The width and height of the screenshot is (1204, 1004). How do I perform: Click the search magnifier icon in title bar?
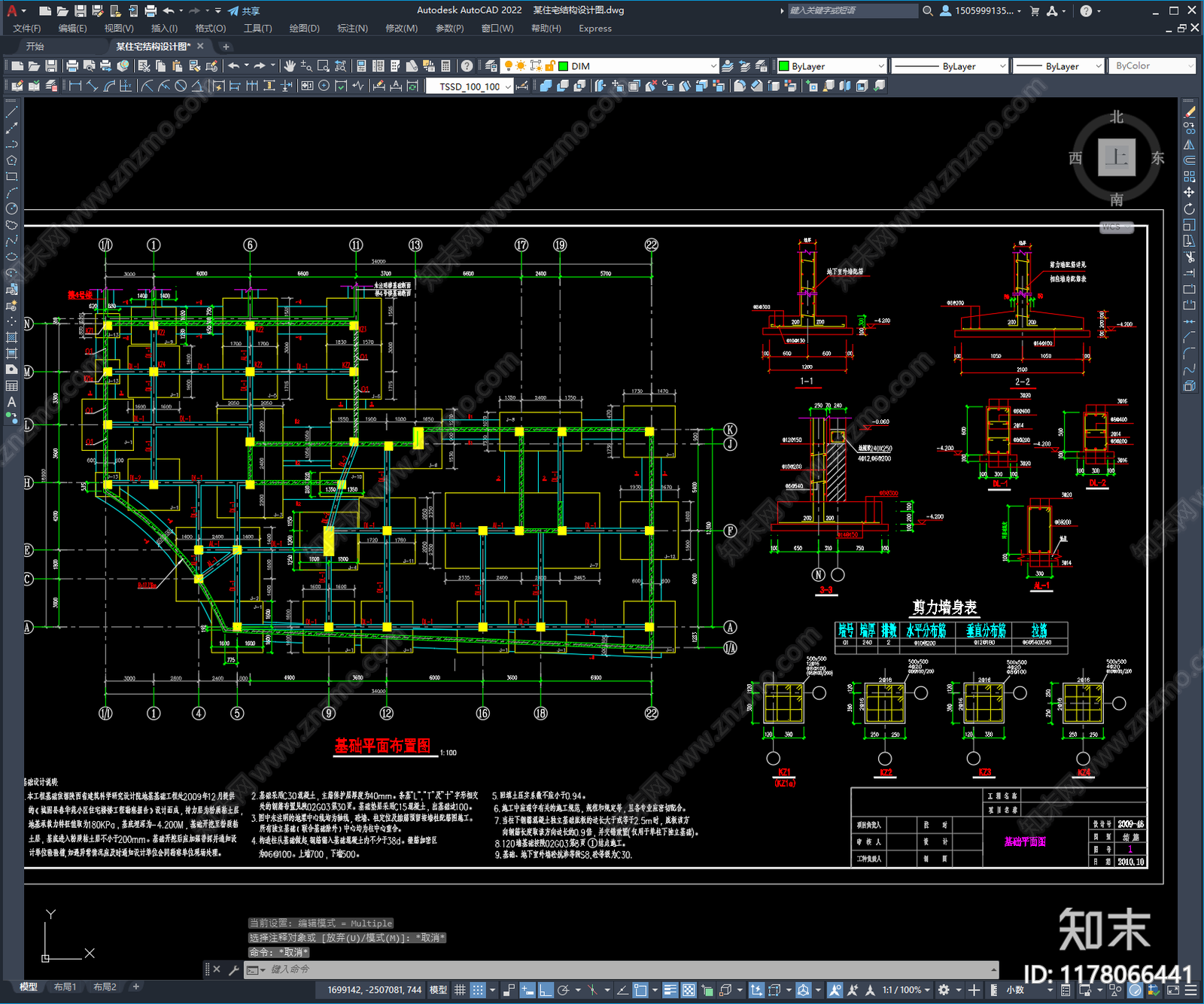[928, 11]
